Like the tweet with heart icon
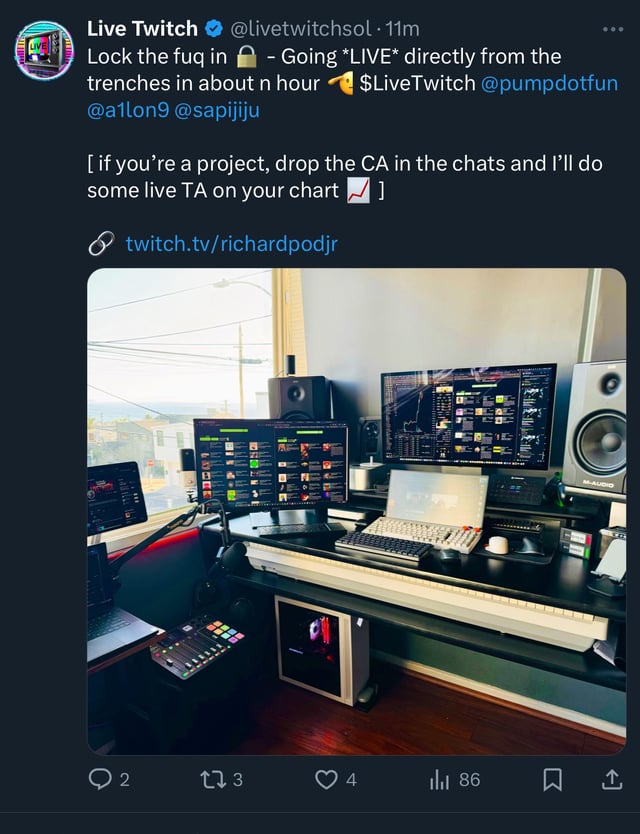 point(327,779)
